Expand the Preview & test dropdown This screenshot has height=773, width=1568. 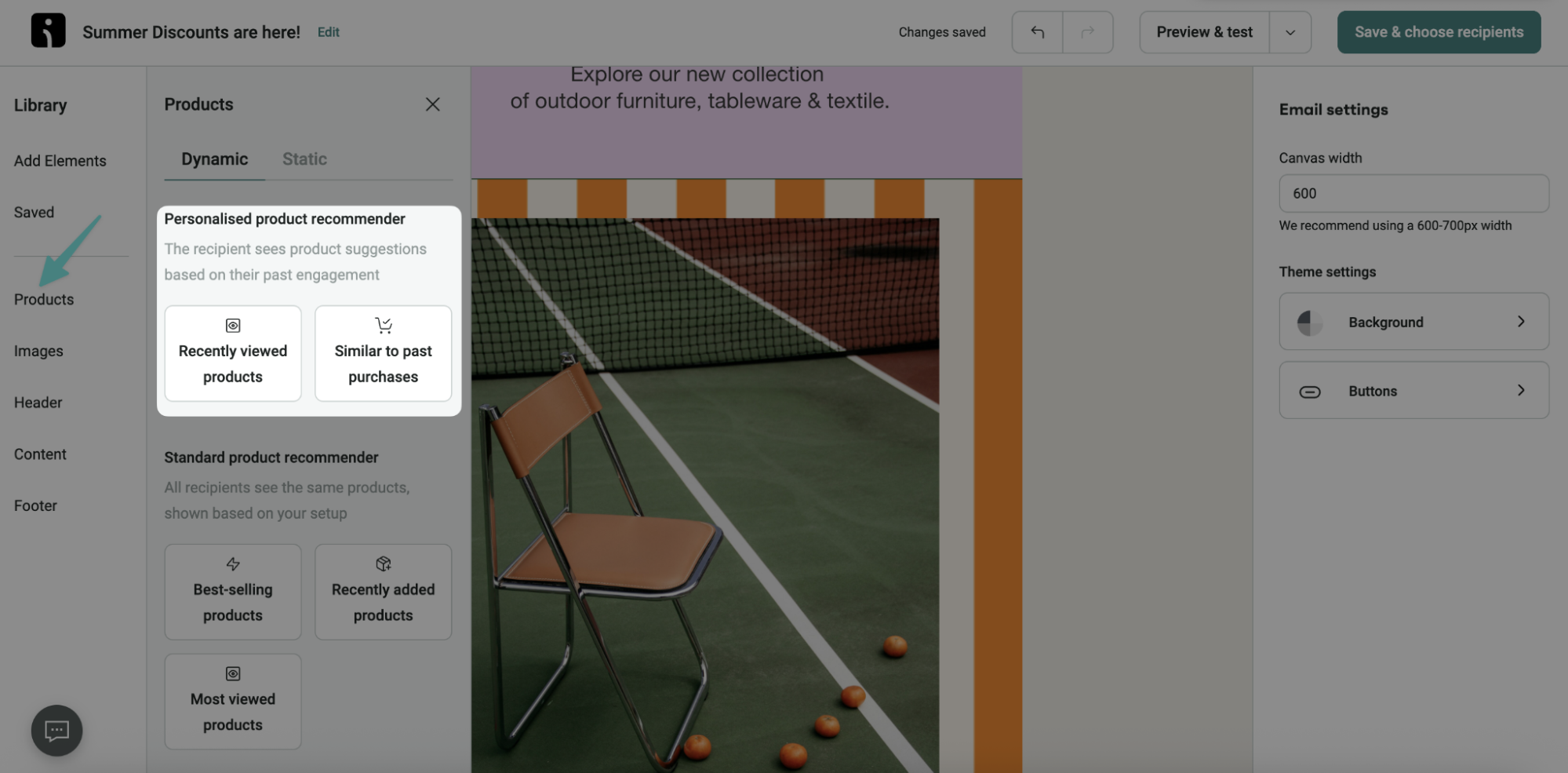1290,32
